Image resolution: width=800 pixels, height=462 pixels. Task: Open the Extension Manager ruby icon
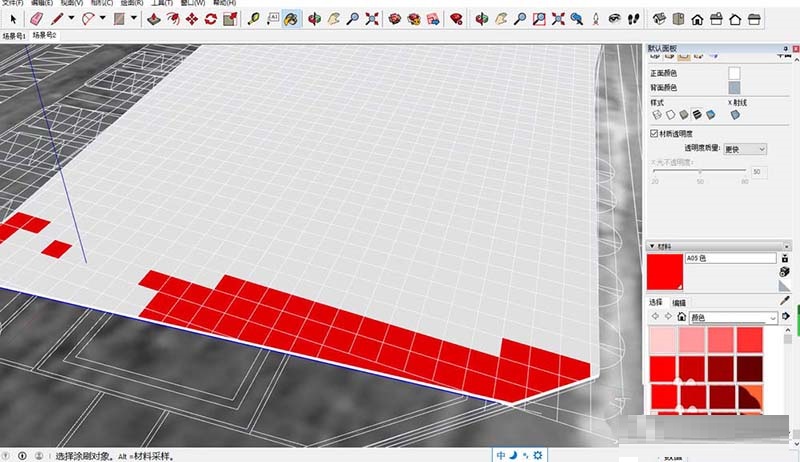click(456, 19)
